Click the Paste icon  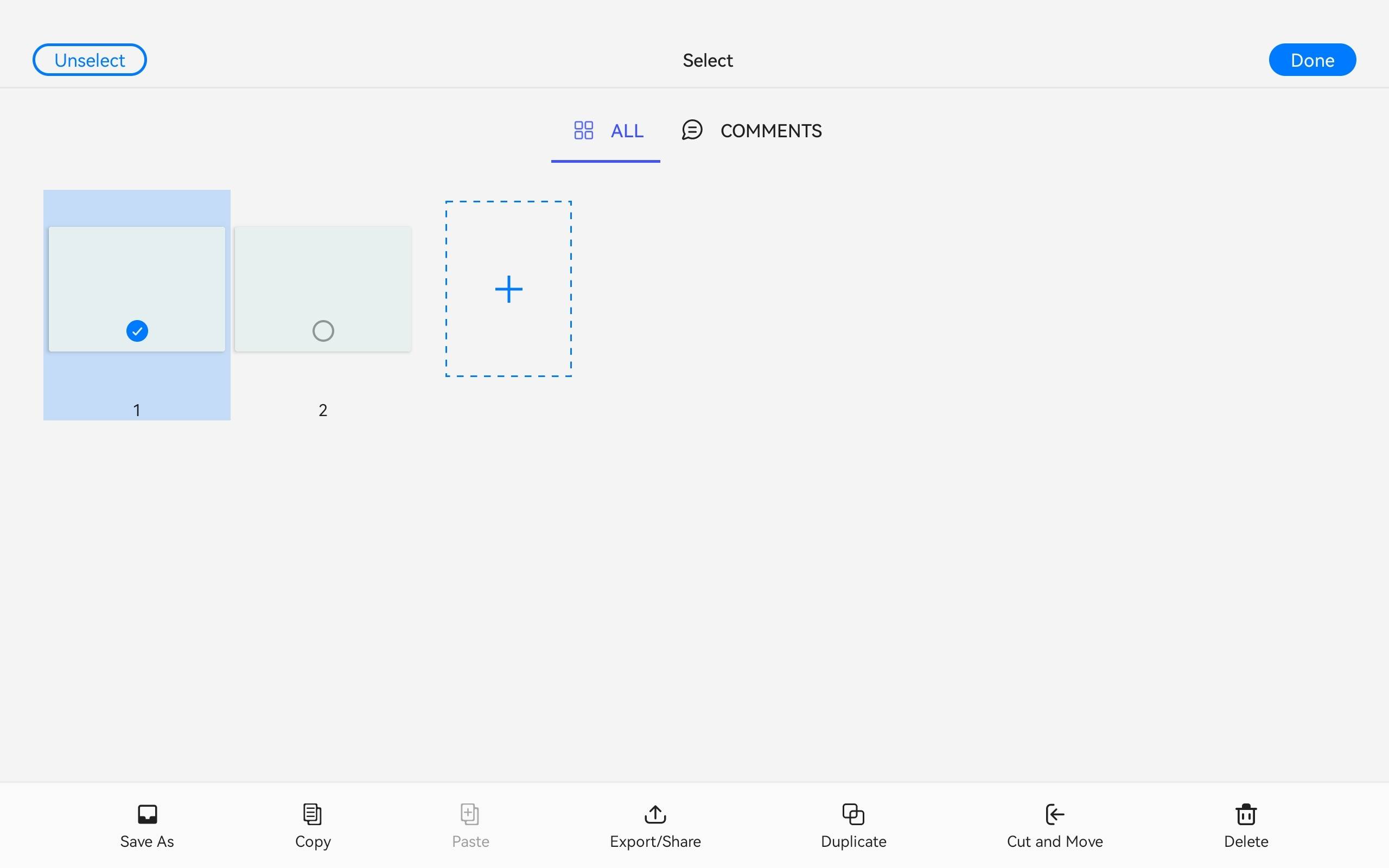(x=469, y=814)
